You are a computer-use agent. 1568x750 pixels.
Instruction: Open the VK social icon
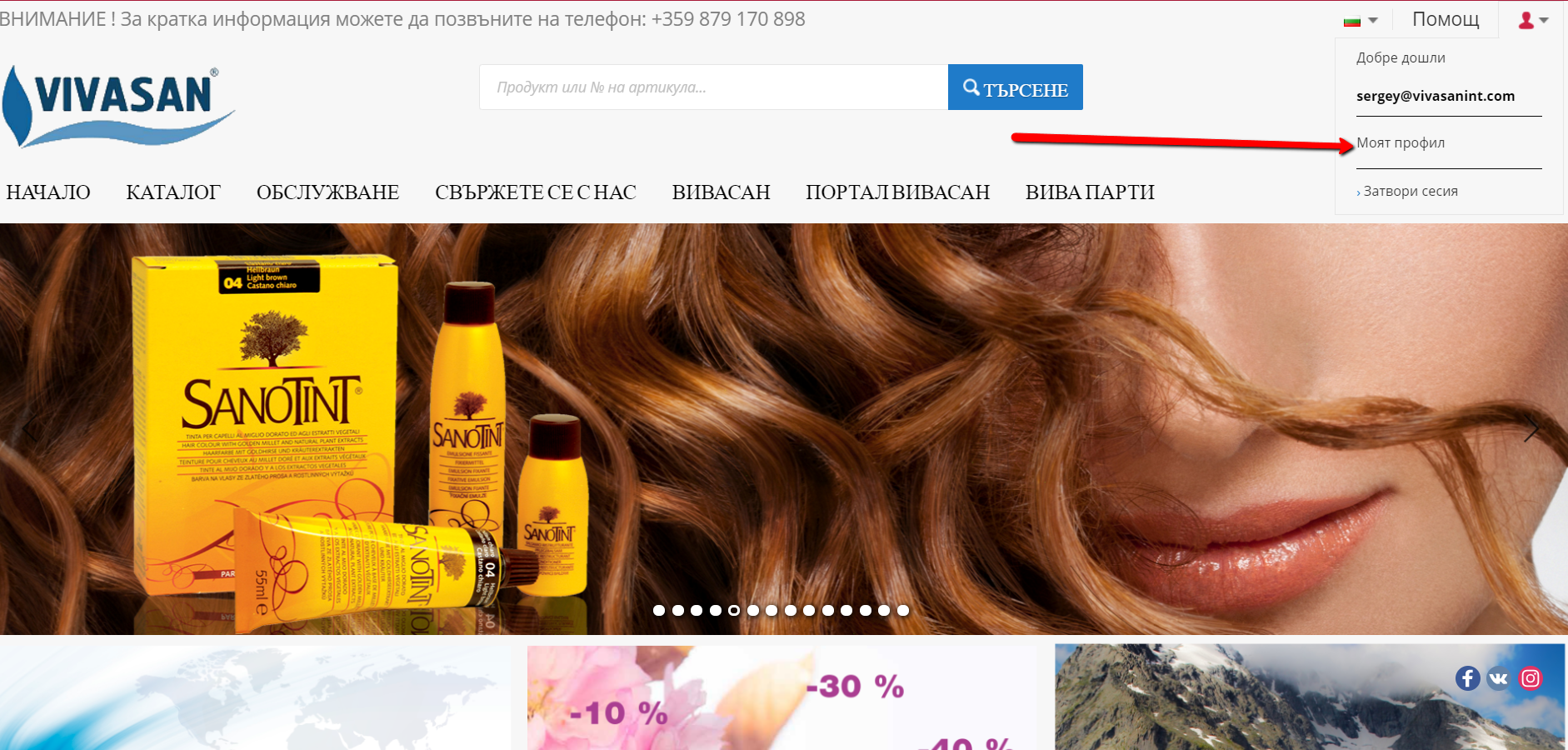pos(1499,678)
